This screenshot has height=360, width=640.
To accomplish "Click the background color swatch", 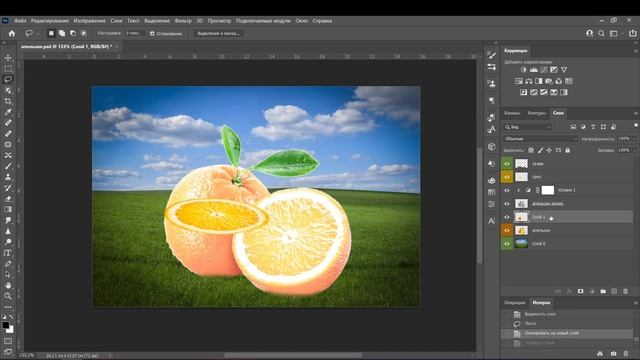I will pyautogui.click(x=10, y=330).
